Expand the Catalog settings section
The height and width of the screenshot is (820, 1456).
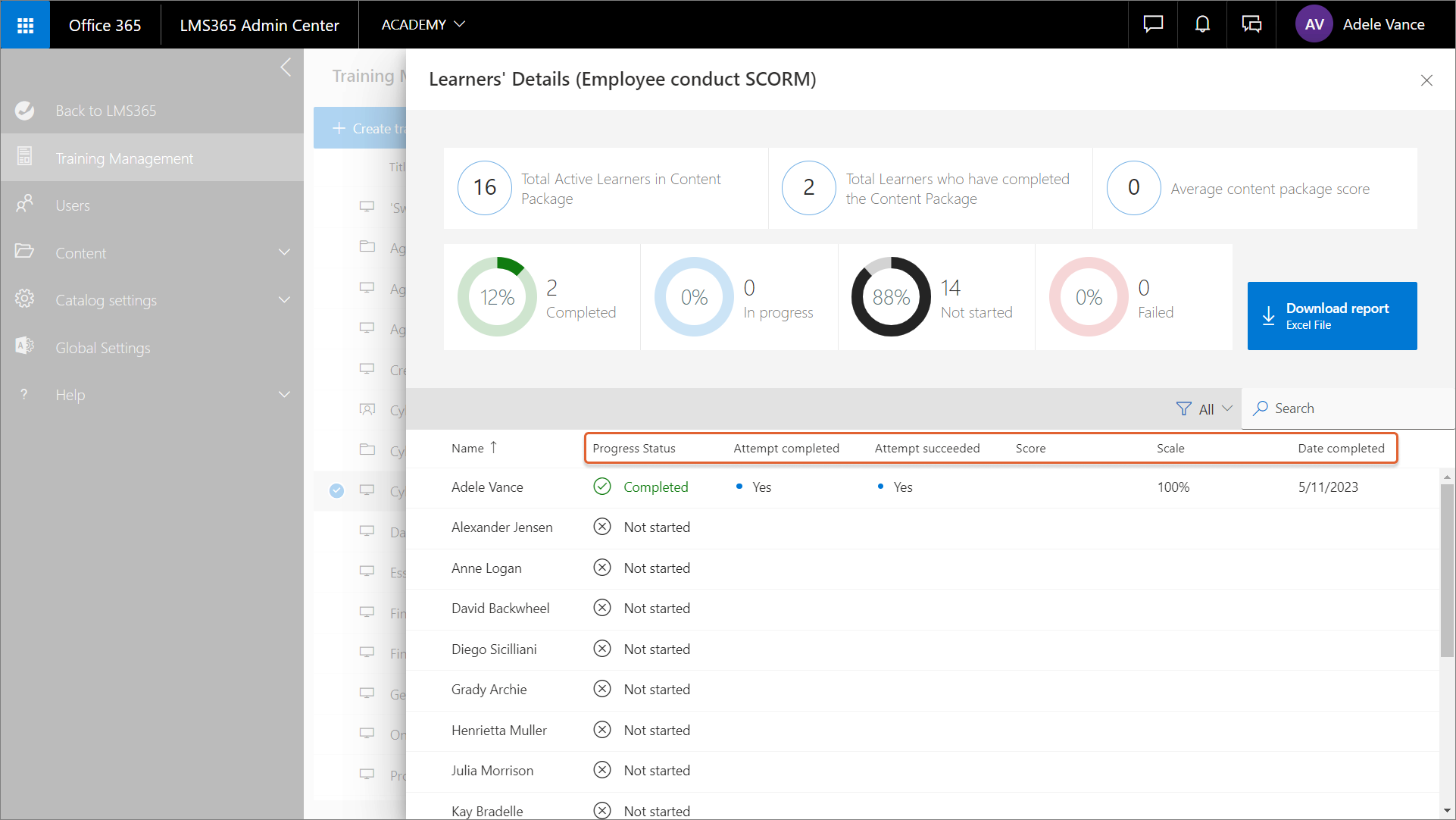point(284,300)
